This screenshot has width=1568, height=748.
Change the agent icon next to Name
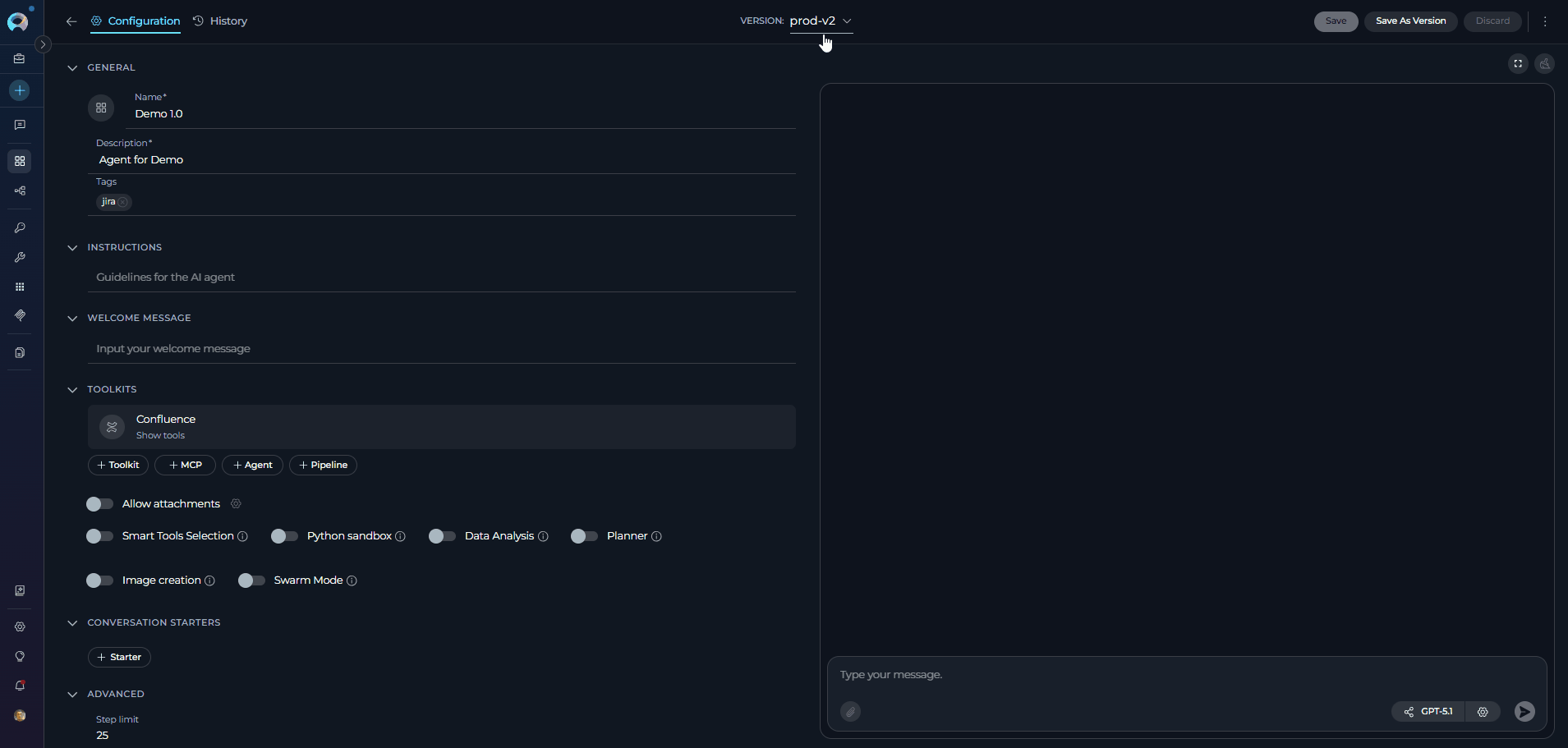click(x=101, y=108)
